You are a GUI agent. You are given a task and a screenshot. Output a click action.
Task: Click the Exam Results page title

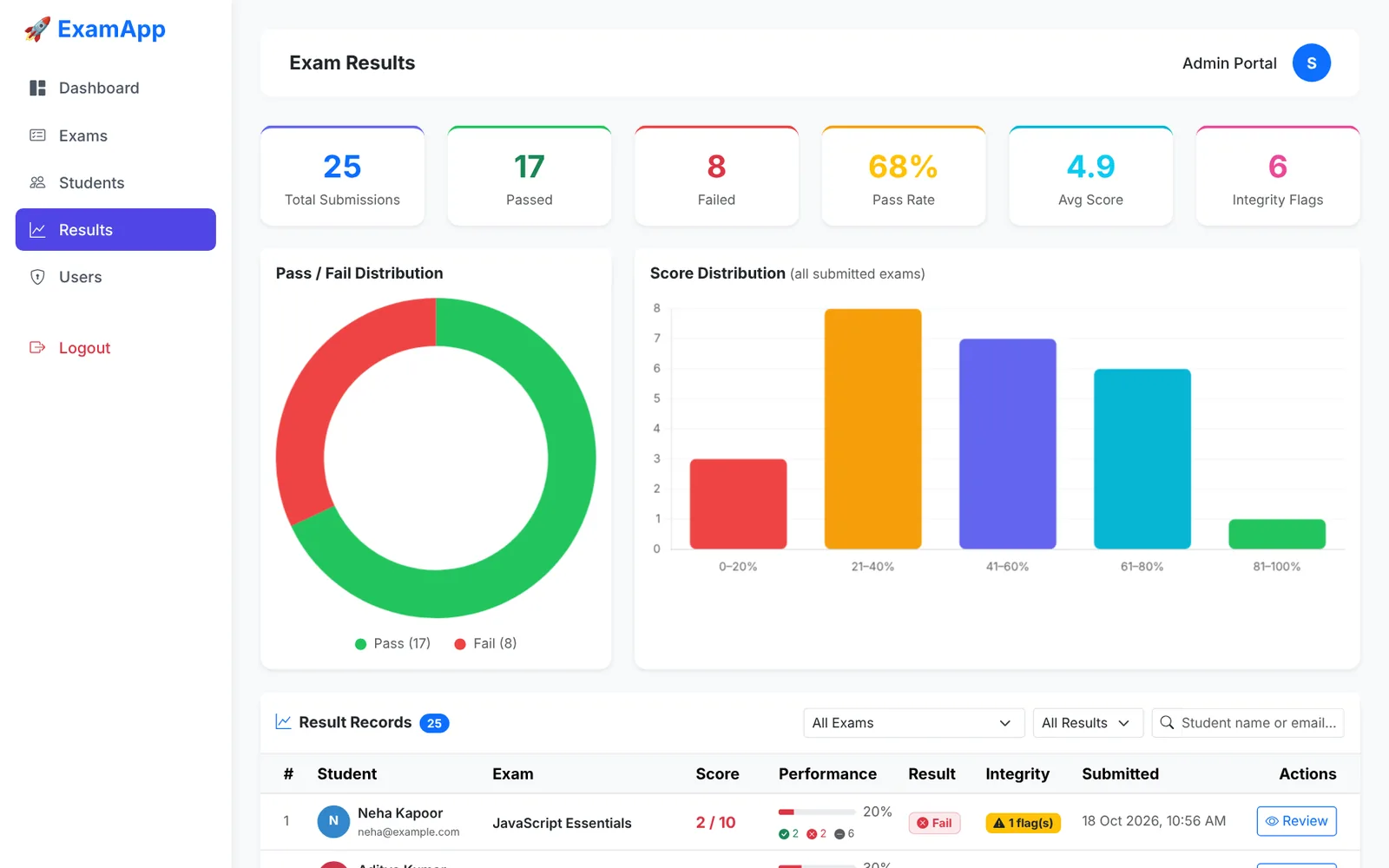point(352,62)
